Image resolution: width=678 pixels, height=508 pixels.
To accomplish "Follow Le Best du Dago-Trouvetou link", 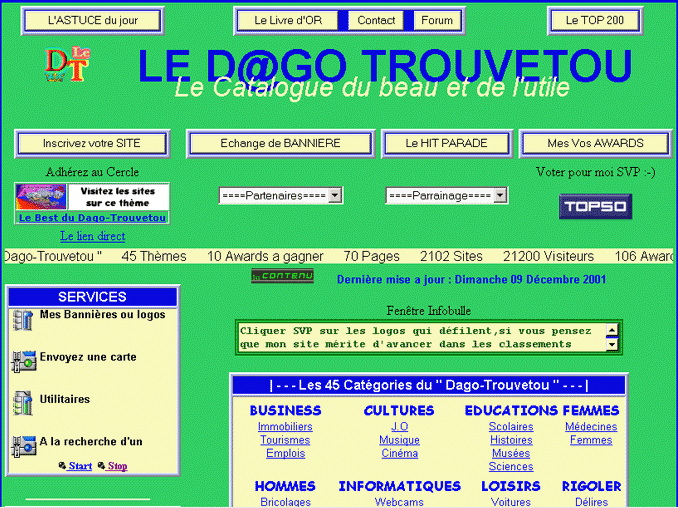I will pos(93,217).
